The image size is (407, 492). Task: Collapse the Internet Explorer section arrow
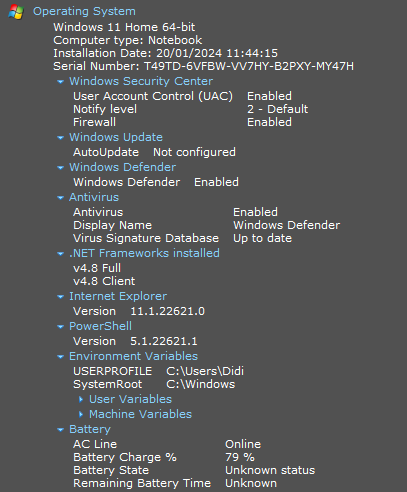pos(60,297)
